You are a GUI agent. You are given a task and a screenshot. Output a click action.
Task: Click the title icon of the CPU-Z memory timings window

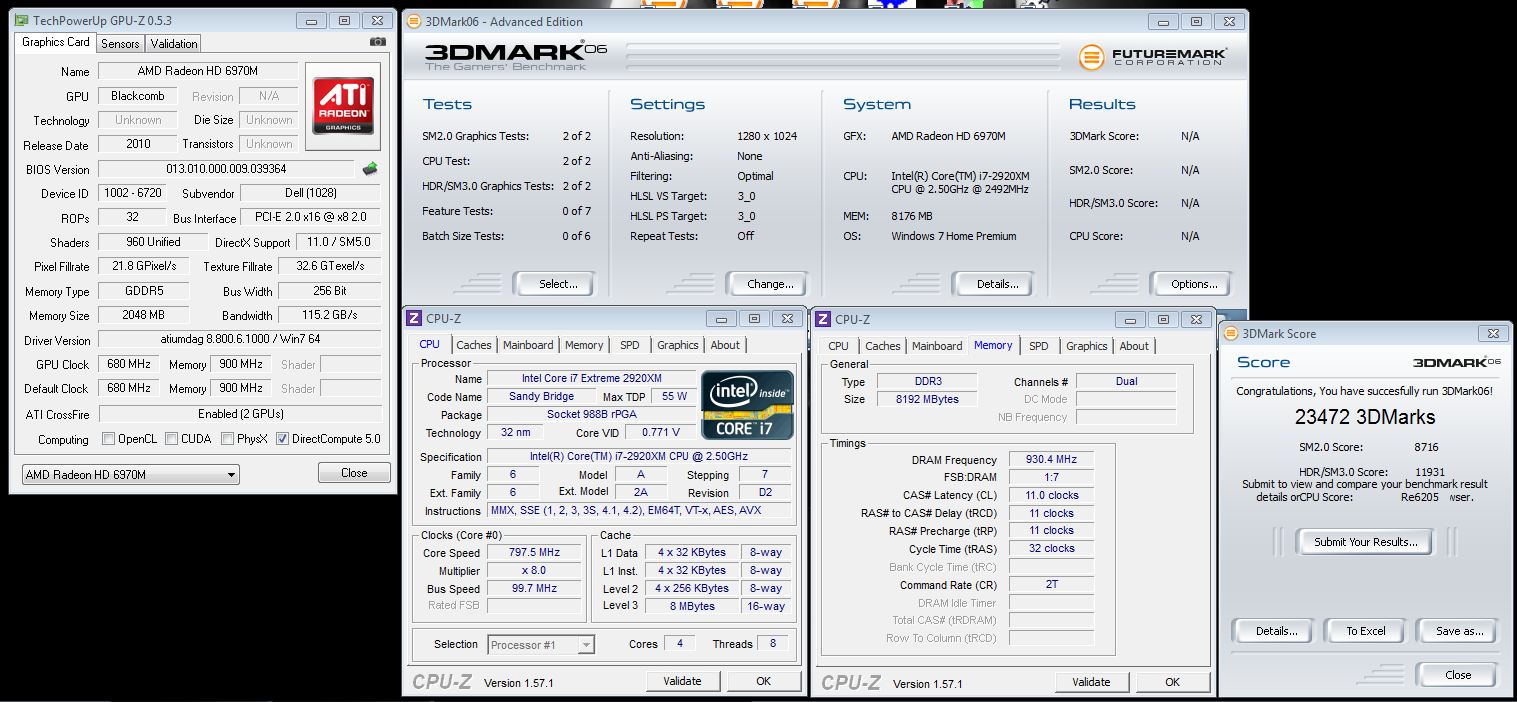(x=823, y=319)
